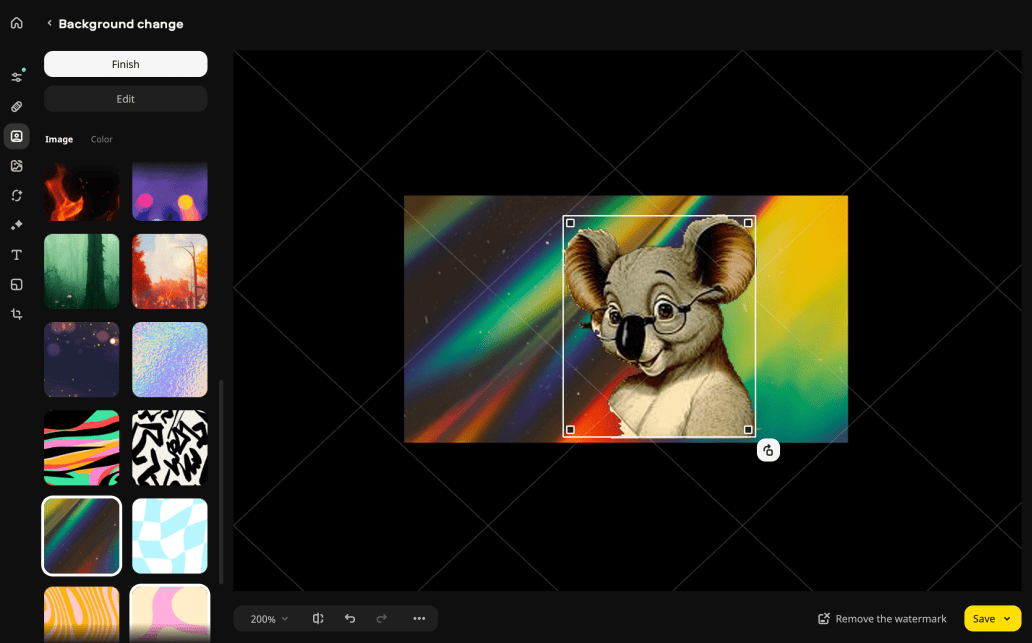
Task: Expand the 200% zoom dropdown
Action: coord(269,619)
